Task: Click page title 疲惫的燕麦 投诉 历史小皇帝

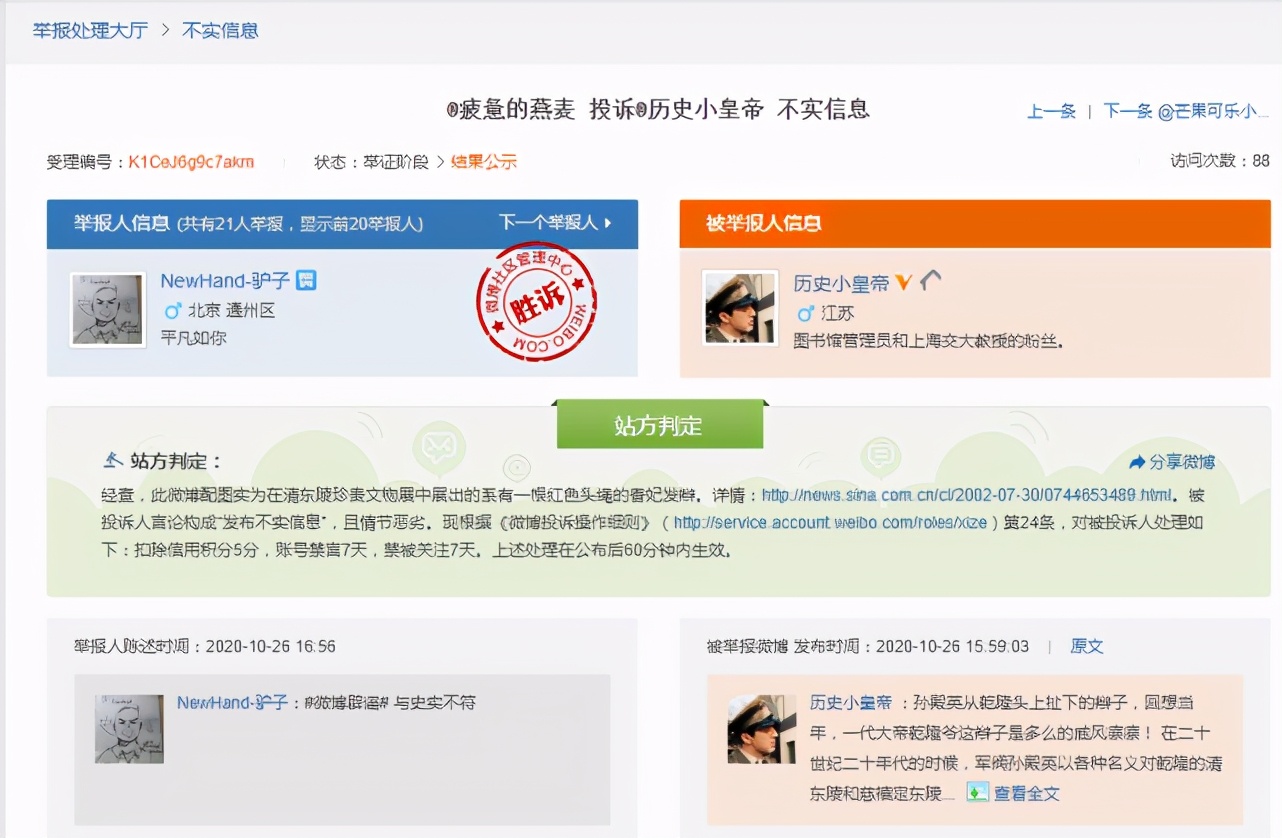Action: point(658,109)
